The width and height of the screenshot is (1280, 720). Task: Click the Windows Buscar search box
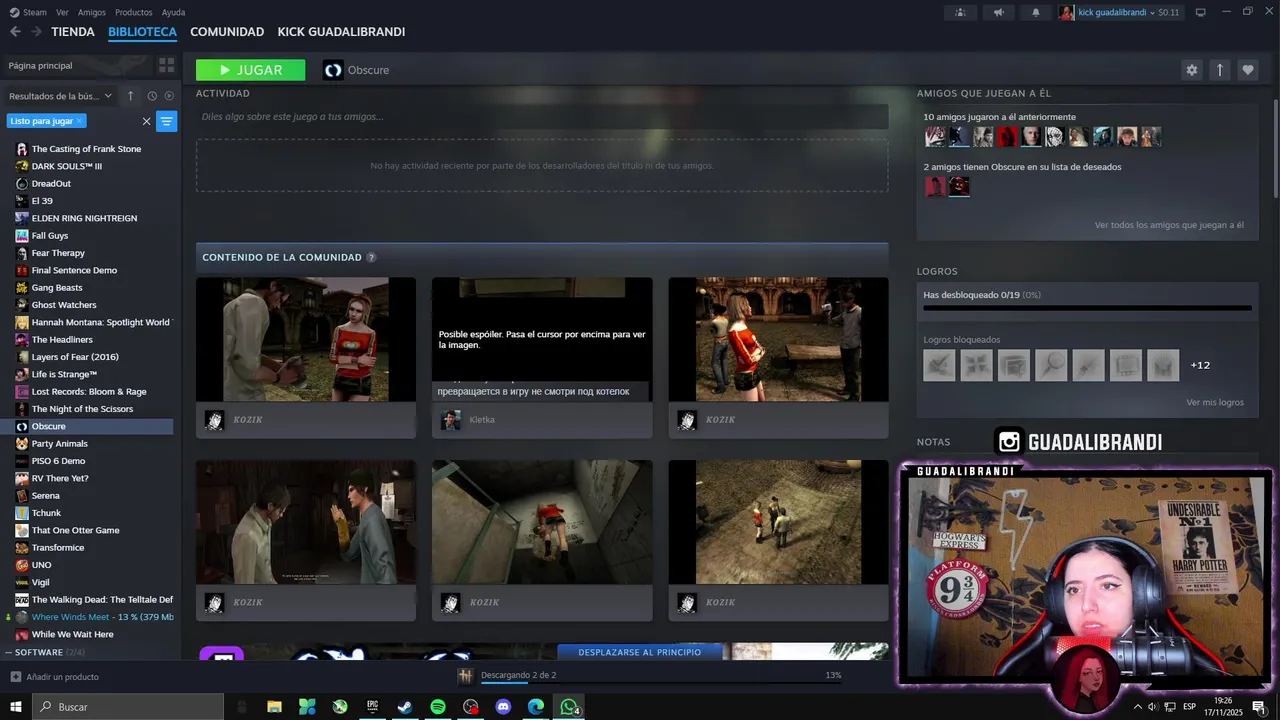click(129, 707)
